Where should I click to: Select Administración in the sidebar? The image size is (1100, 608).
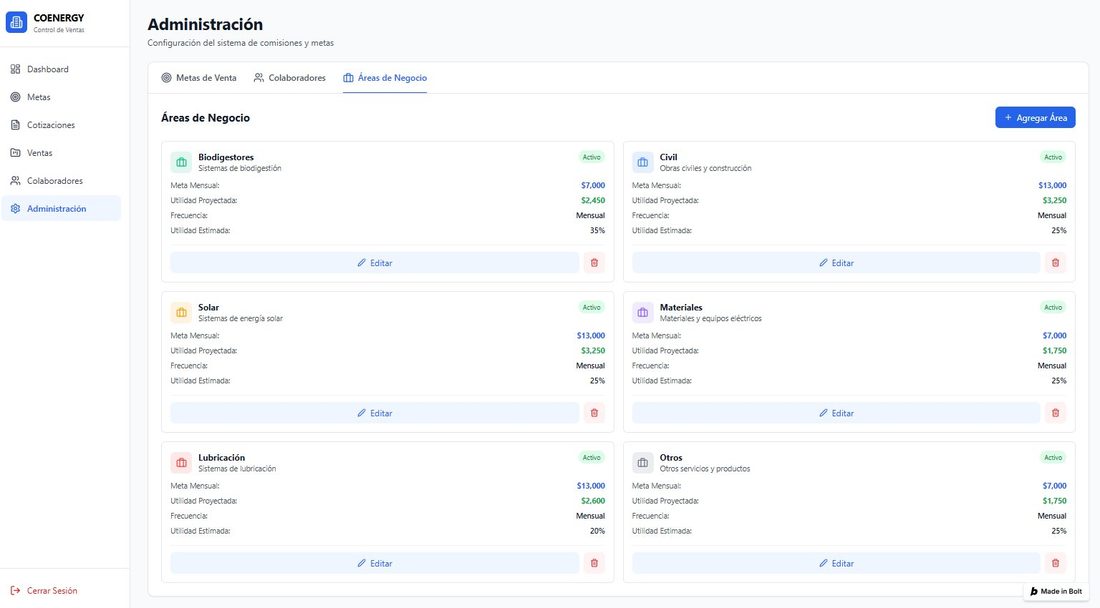tap(61, 208)
